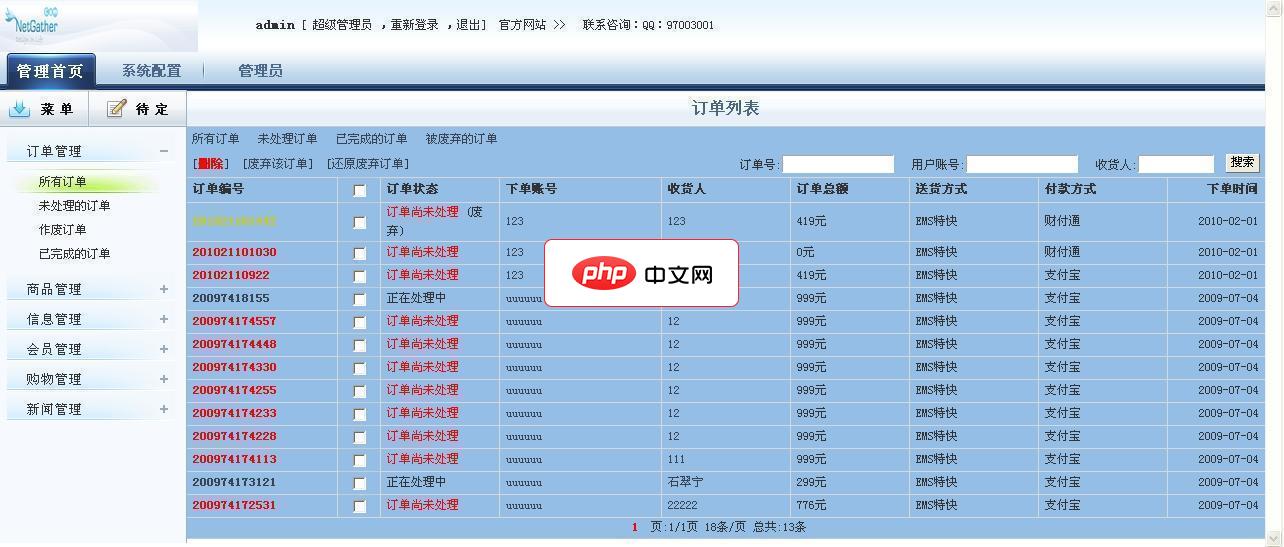The width and height of the screenshot is (1284, 547).
Task: Check the box for order 200974174255
Action: pyautogui.click(x=360, y=391)
